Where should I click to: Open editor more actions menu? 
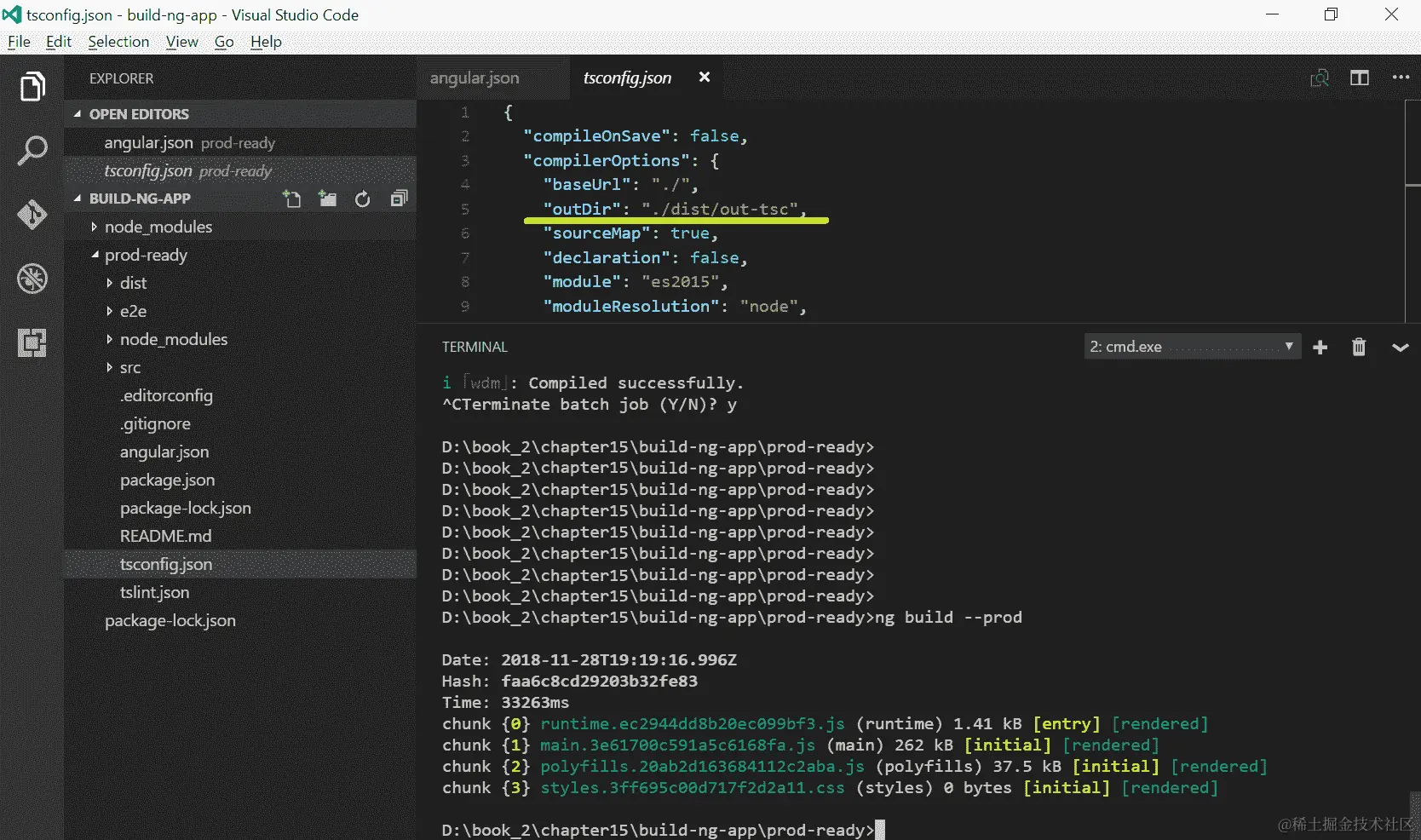coord(1401,78)
